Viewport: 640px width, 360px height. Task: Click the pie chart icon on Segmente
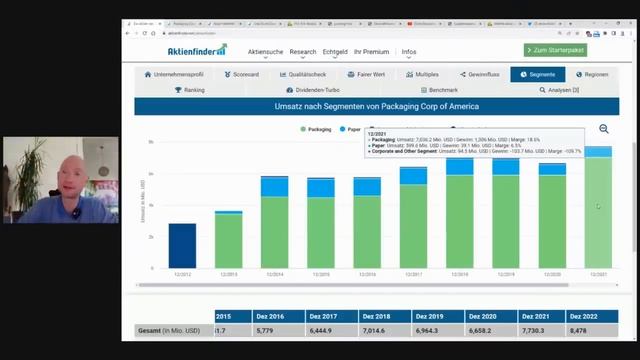[x=524, y=74]
